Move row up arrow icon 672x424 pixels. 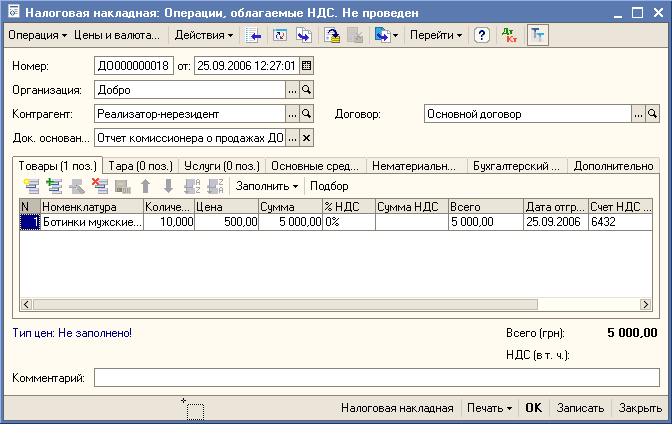pyautogui.click(x=146, y=186)
